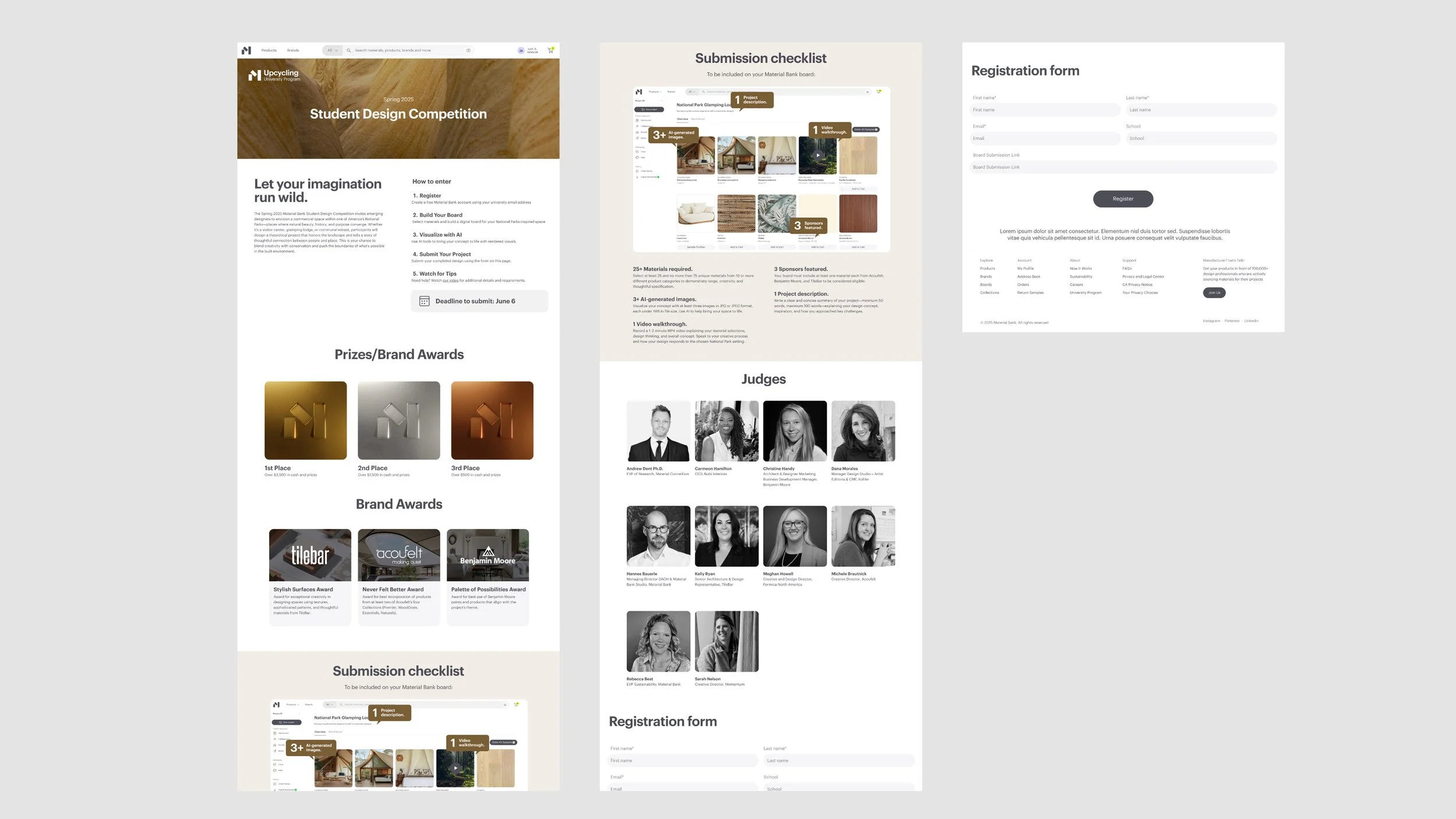Open the Products menu in top navigation
This screenshot has width=1456, height=819.
269,51
